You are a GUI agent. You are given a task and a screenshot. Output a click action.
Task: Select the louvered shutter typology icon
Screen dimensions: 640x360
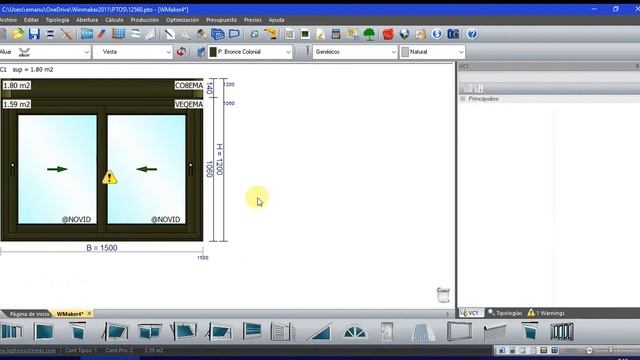click(x=282, y=331)
